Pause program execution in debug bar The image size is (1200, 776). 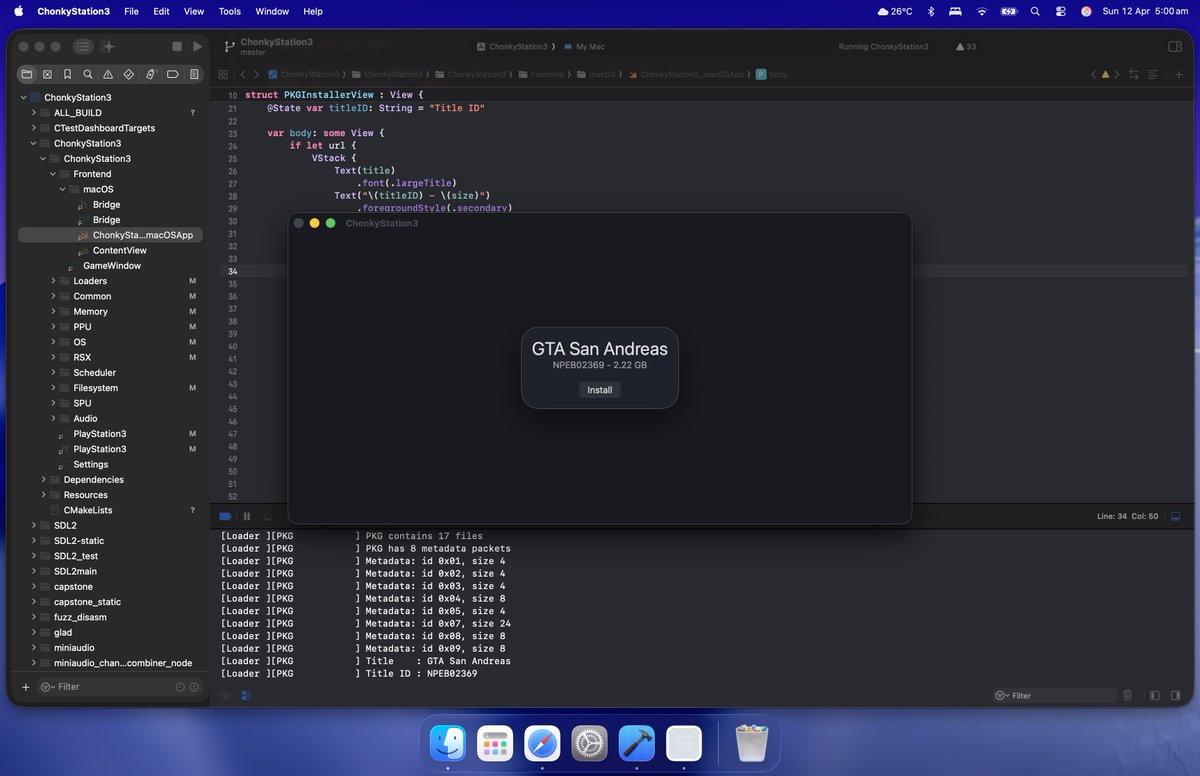click(x=246, y=516)
